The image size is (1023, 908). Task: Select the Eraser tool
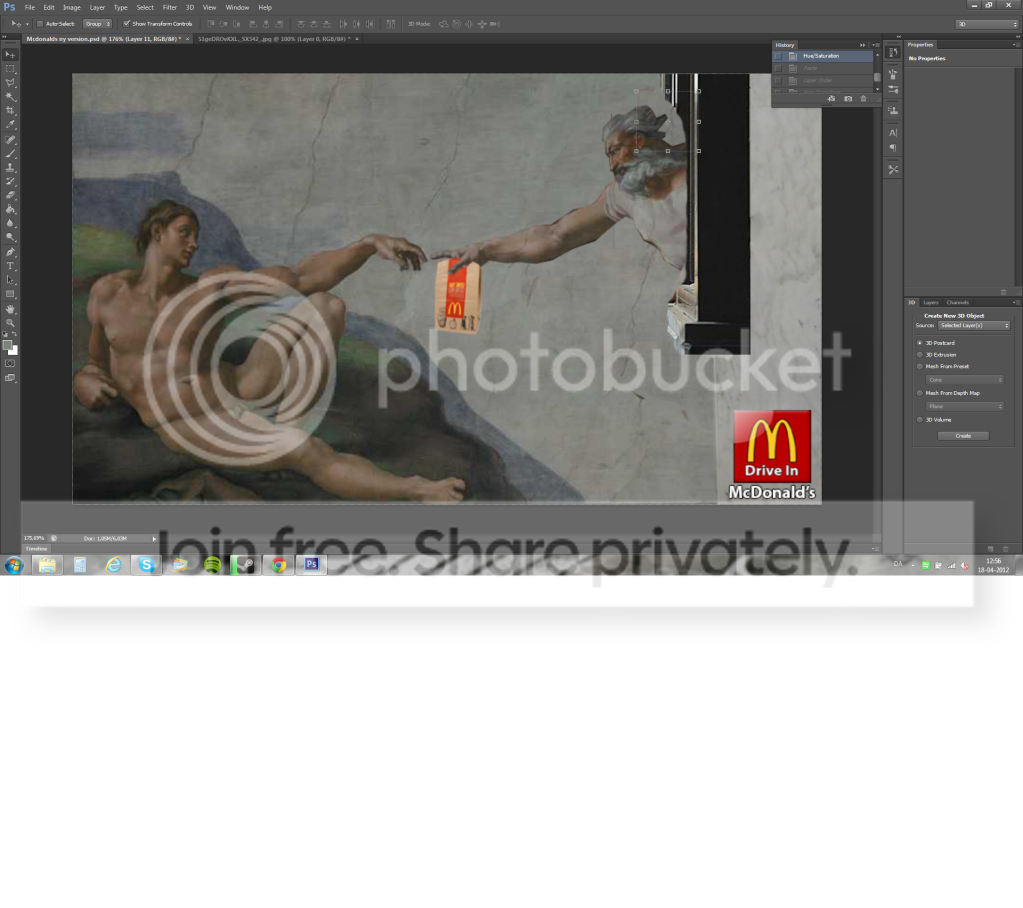click(10, 195)
